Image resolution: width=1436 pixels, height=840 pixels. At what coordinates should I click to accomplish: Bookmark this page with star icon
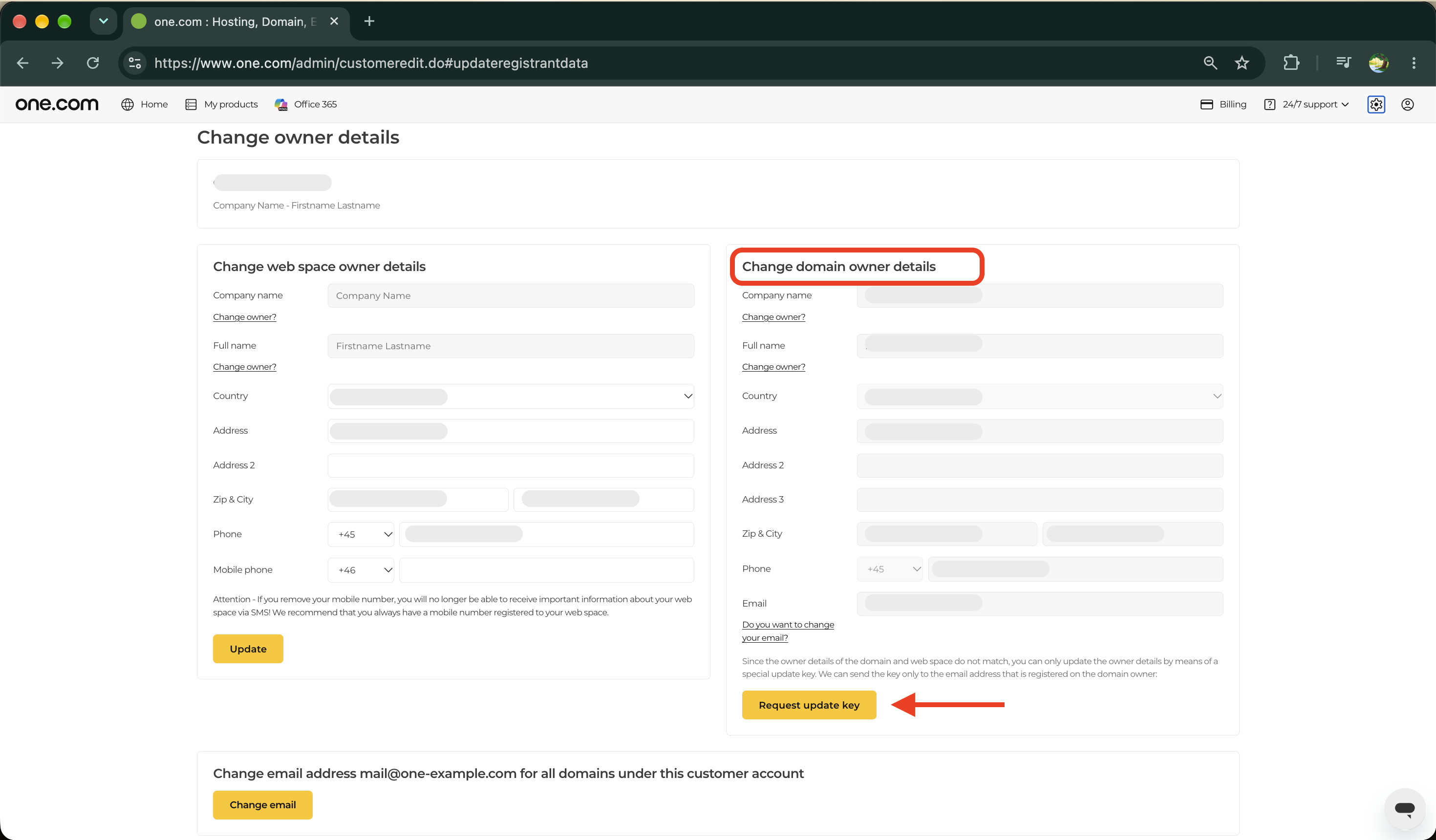click(1242, 63)
